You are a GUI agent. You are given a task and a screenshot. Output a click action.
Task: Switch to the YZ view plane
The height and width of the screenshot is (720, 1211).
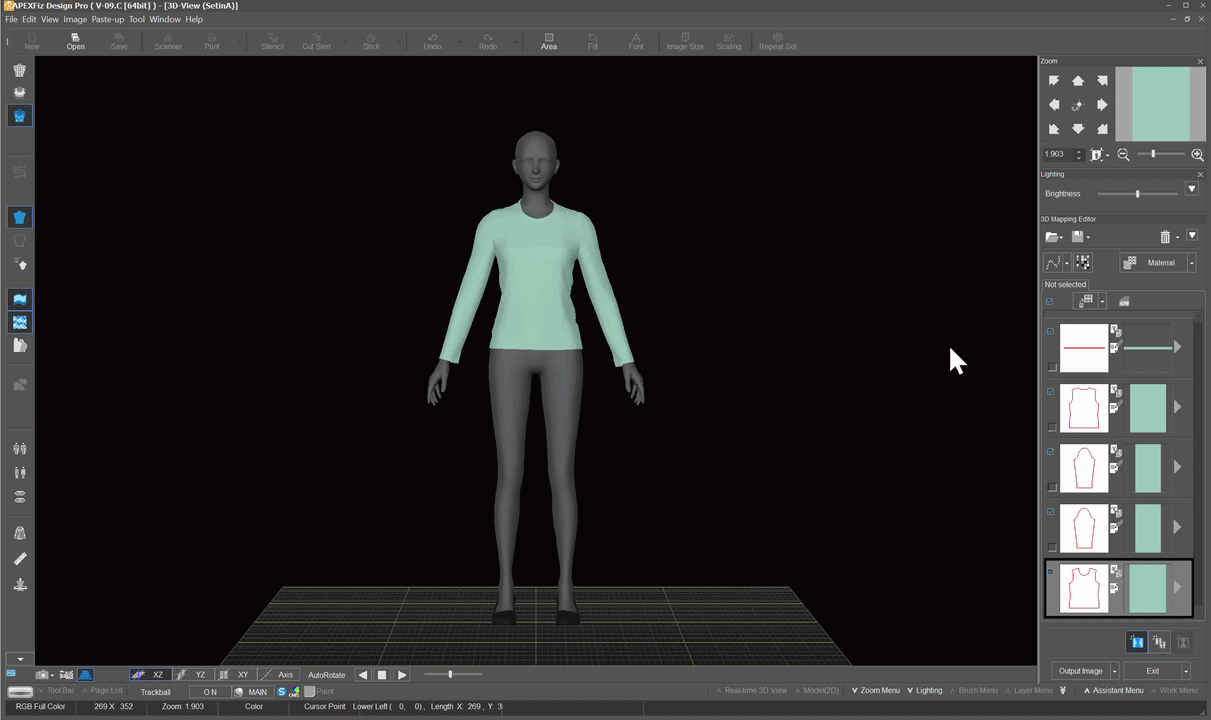[193, 675]
